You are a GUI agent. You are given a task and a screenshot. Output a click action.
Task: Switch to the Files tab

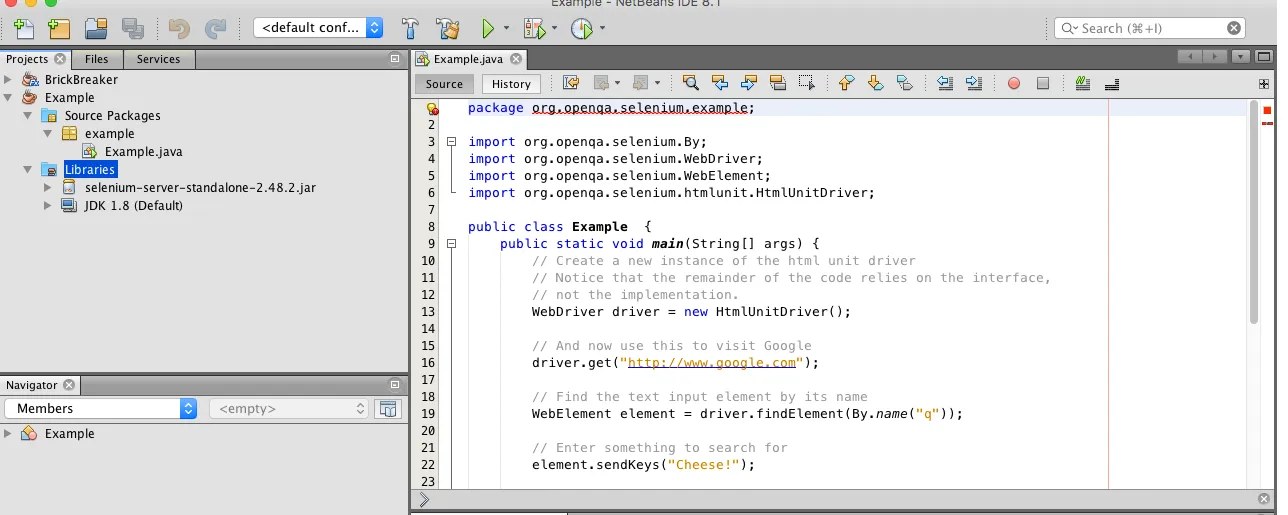pos(96,59)
